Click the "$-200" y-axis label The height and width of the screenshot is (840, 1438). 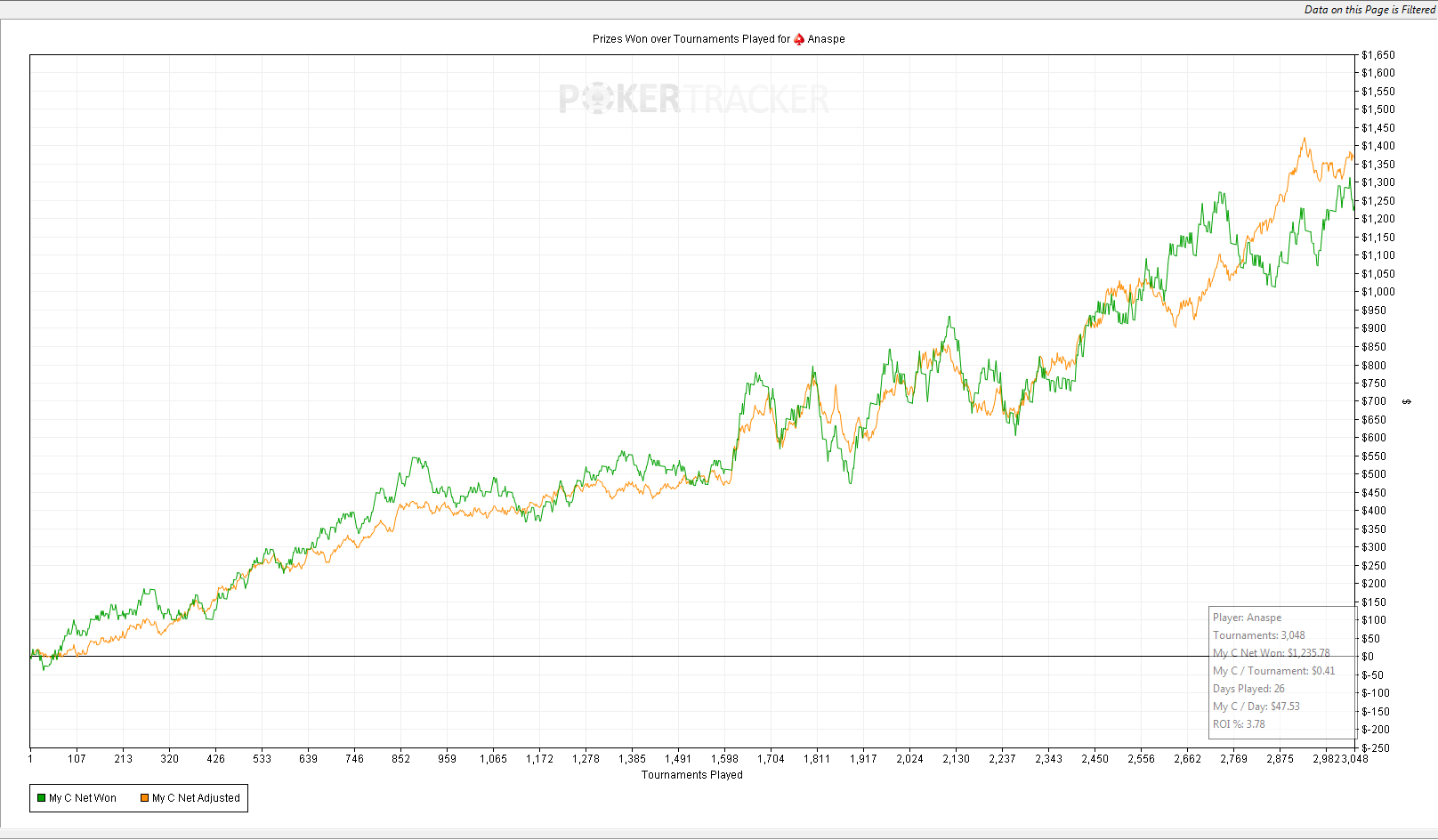point(1376,730)
